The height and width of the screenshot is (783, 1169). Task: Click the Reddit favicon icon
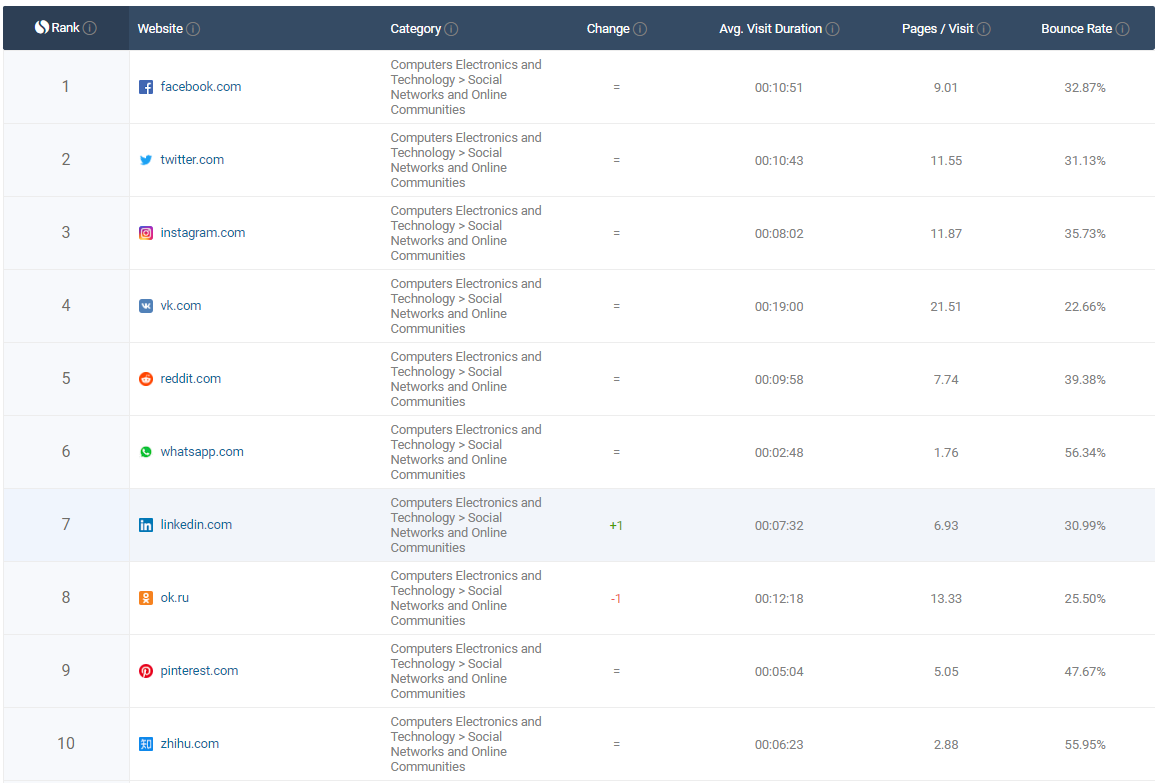coord(146,380)
